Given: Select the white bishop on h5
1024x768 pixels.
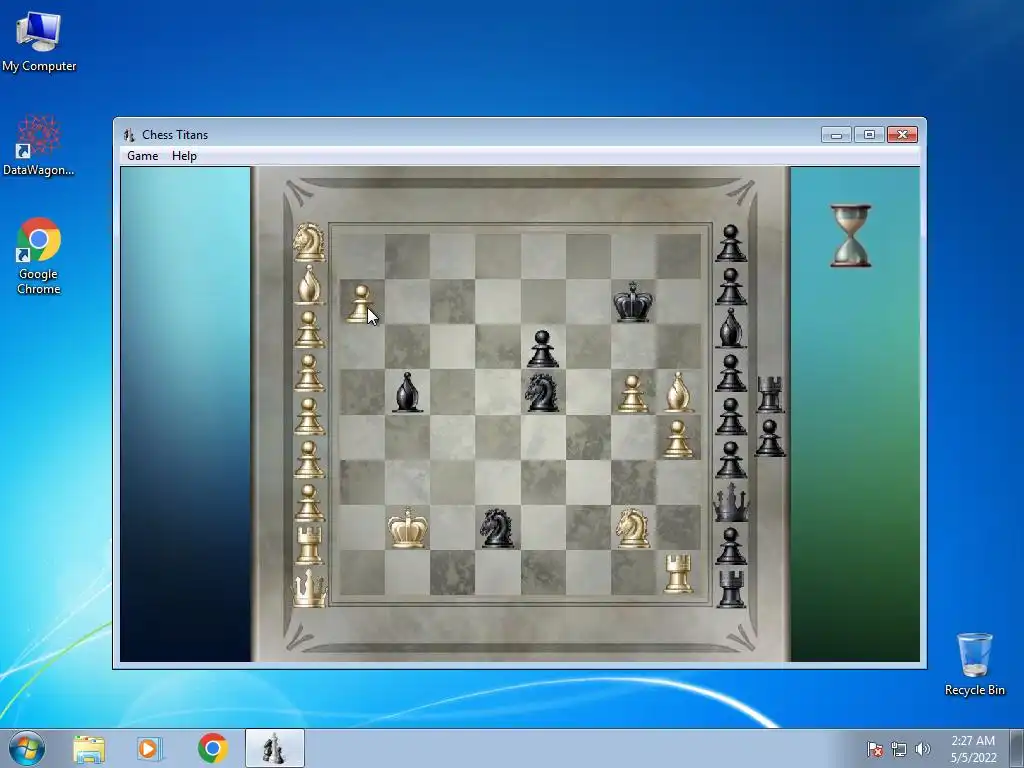Looking at the screenshot, I should 678,392.
